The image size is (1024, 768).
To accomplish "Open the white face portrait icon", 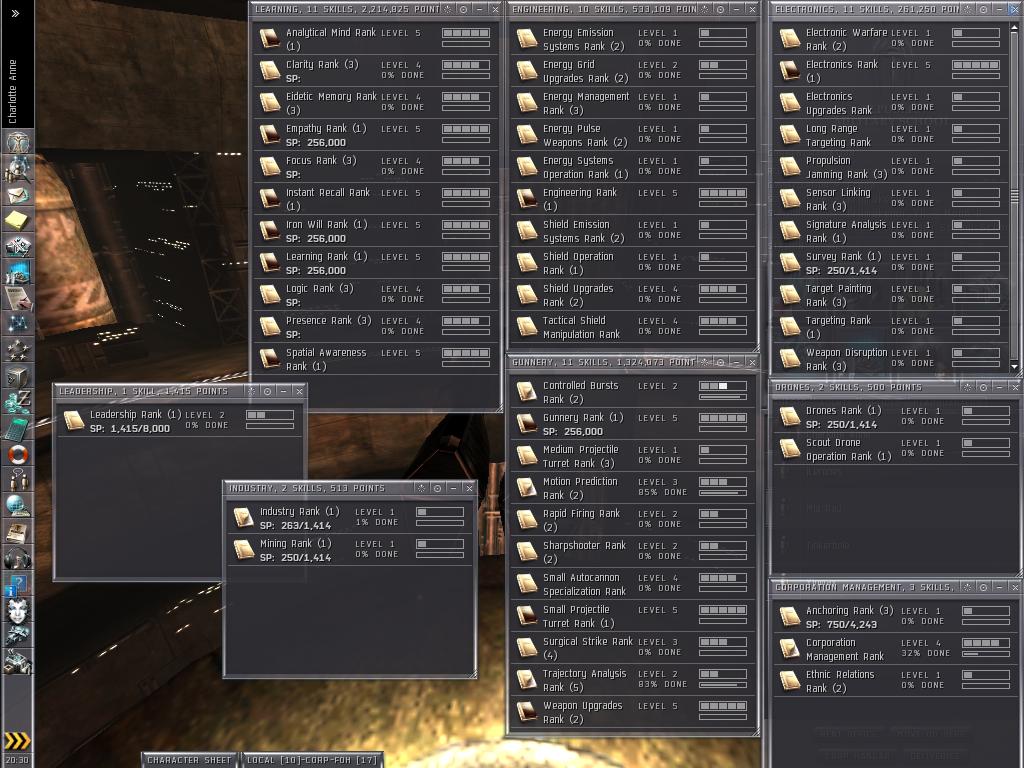I will tap(18, 609).
